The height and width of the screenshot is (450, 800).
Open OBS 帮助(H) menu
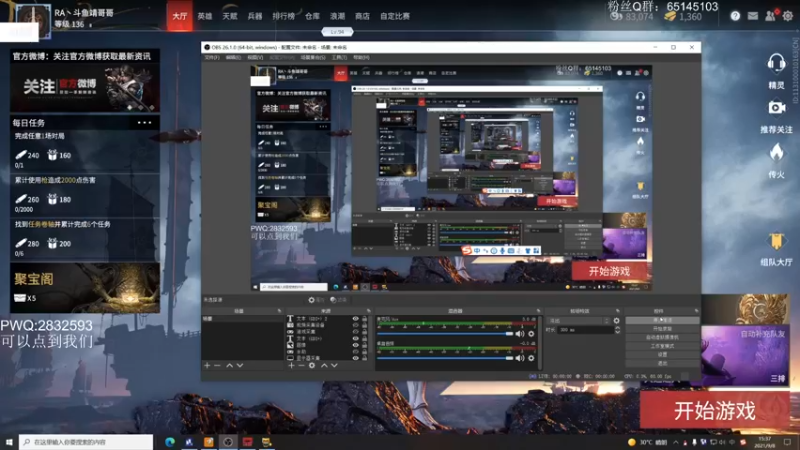361,58
